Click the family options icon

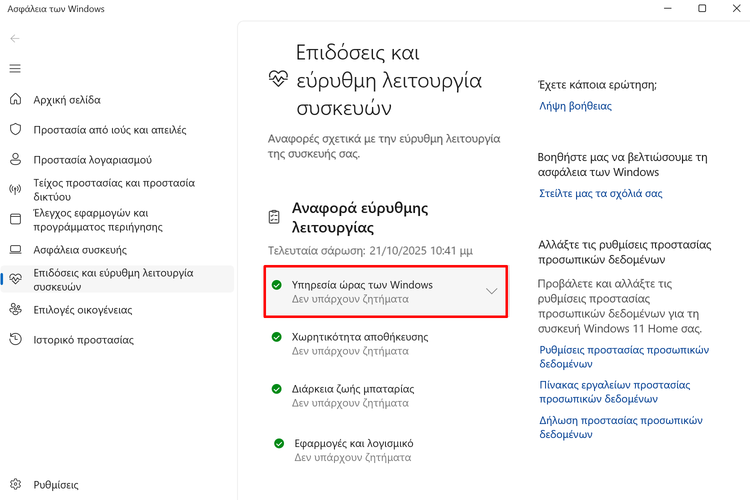(15, 310)
